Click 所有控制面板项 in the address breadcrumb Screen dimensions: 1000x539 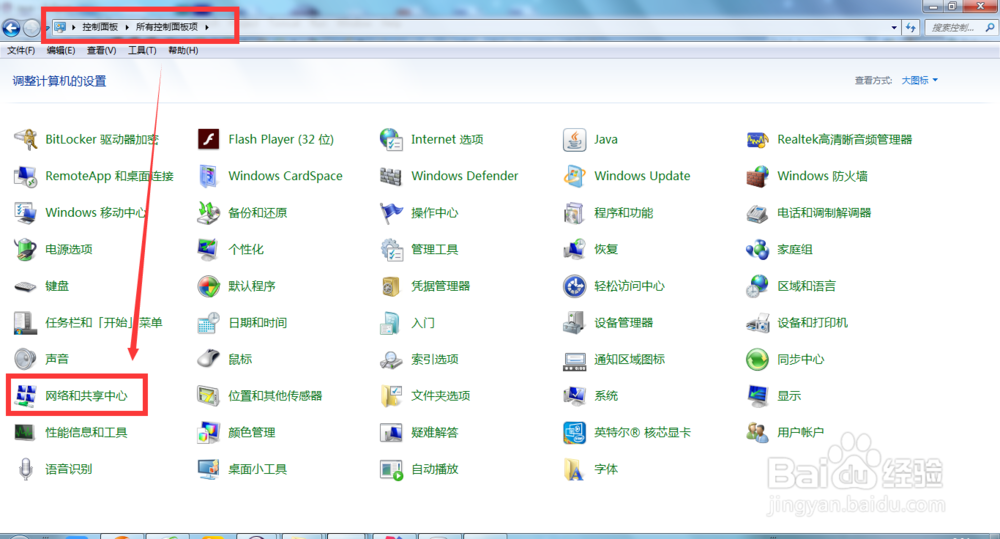coord(167,27)
